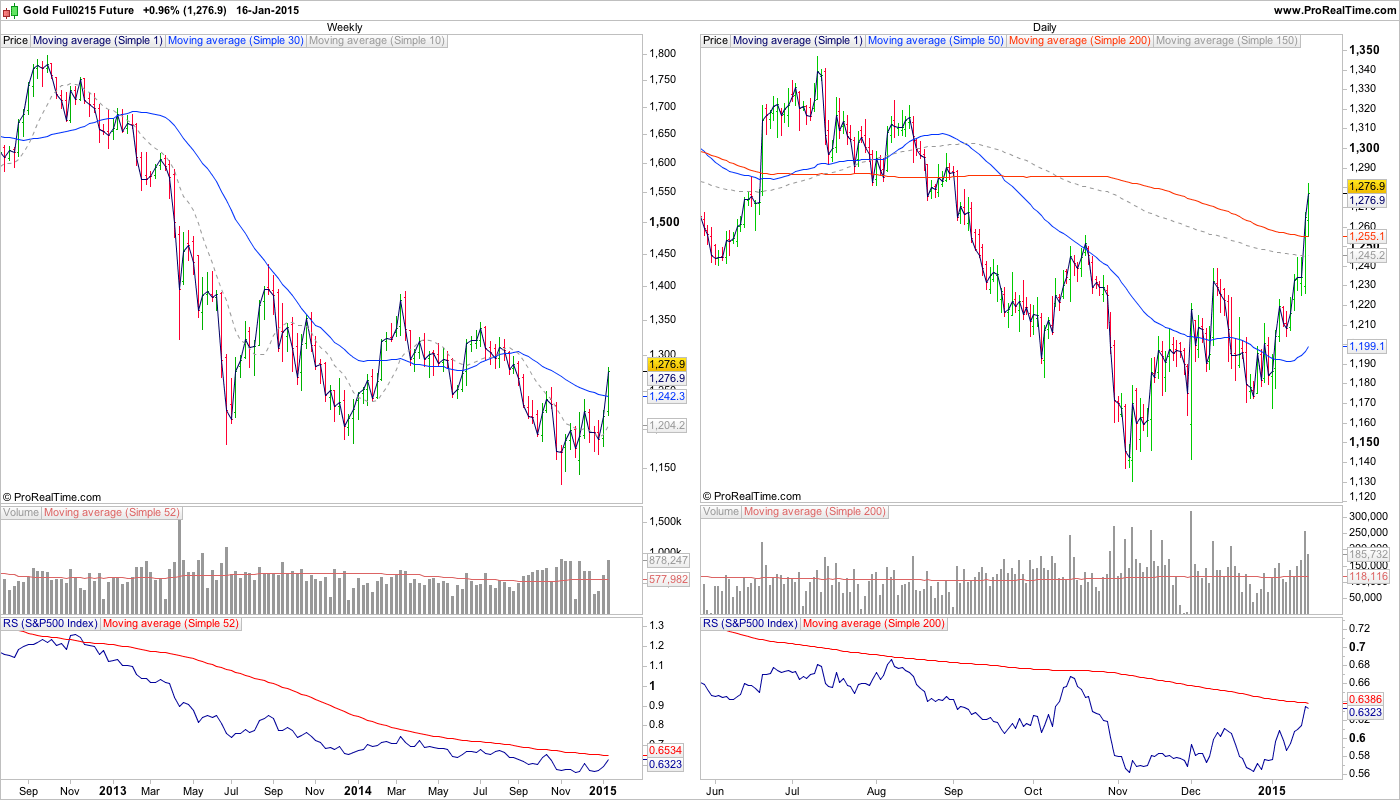Open the www.ProRealTime.com link

click(x=1334, y=10)
